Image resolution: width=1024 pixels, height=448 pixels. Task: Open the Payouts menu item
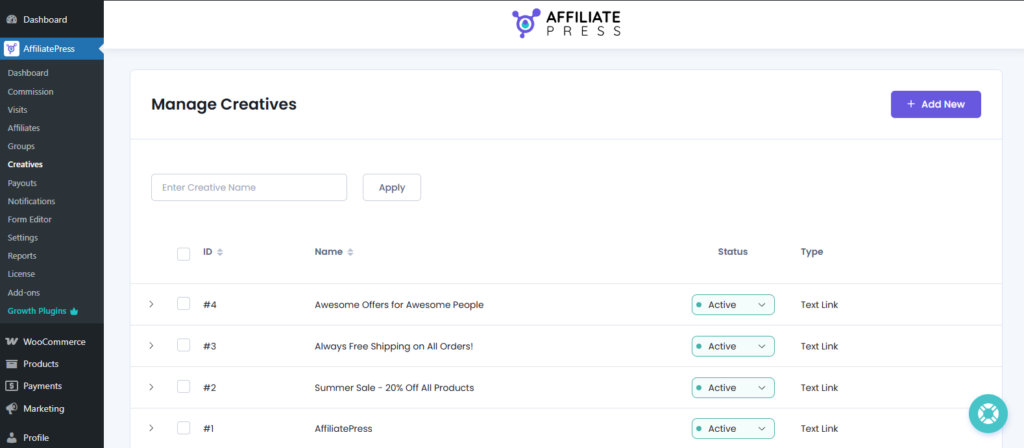click(x=22, y=183)
